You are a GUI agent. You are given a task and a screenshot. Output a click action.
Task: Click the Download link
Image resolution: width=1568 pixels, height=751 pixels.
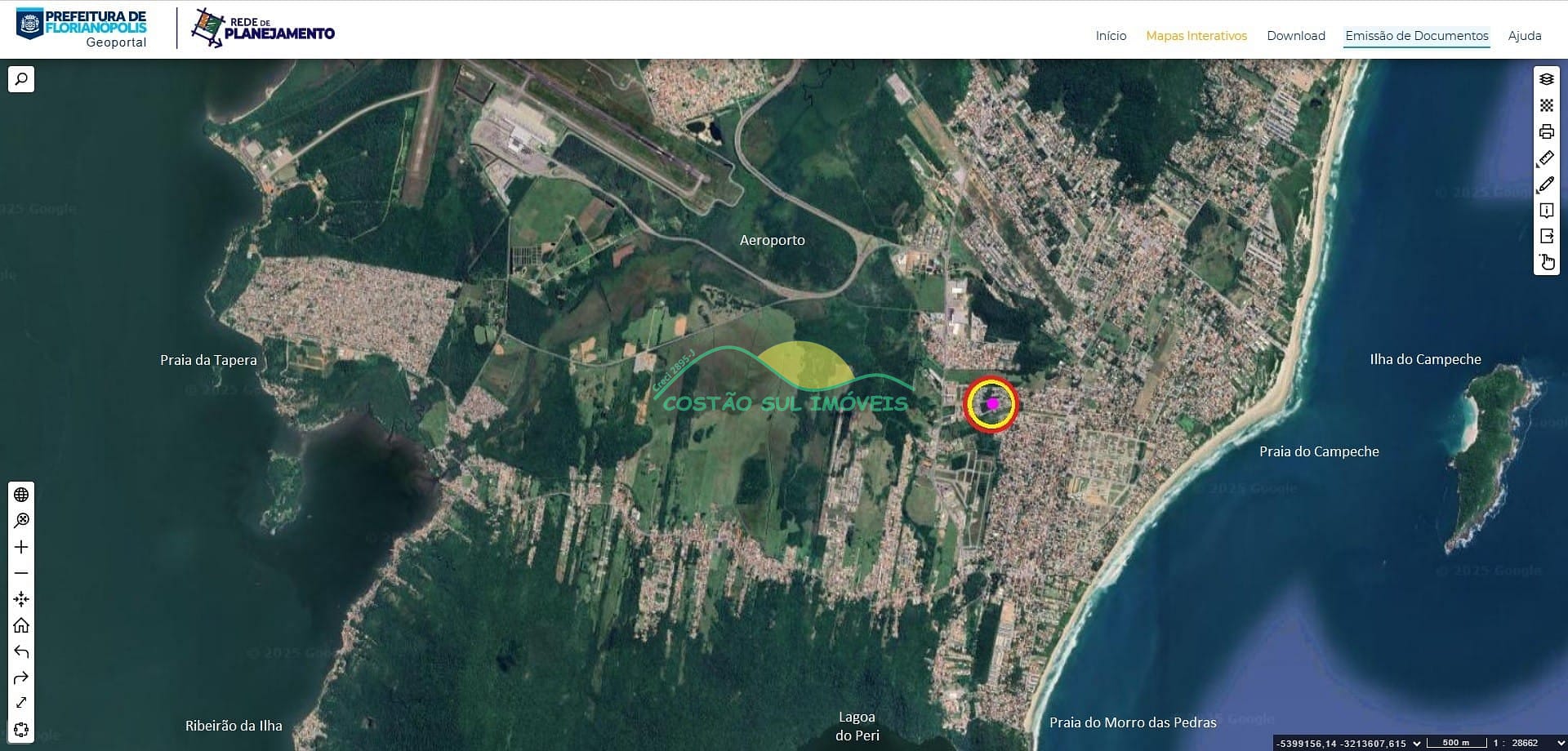(1295, 36)
